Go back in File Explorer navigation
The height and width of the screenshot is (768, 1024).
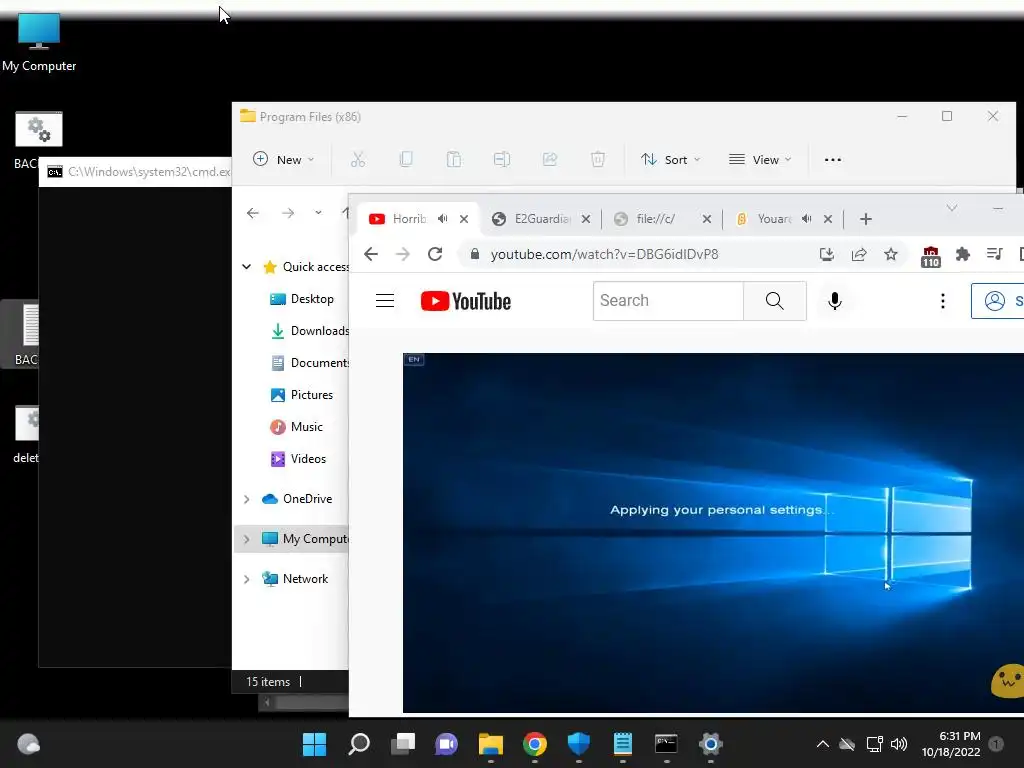tap(253, 213)
